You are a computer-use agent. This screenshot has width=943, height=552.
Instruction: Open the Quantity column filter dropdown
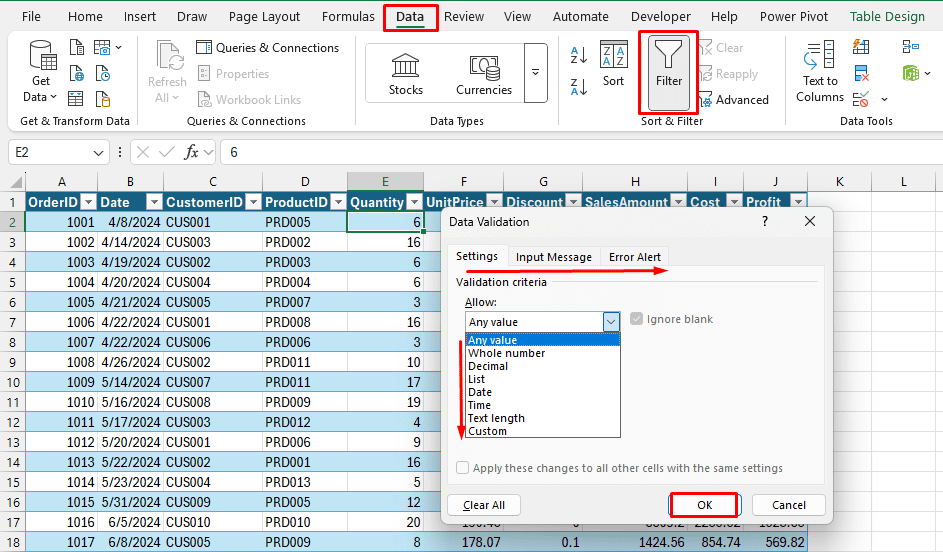[x=414, y=201]
